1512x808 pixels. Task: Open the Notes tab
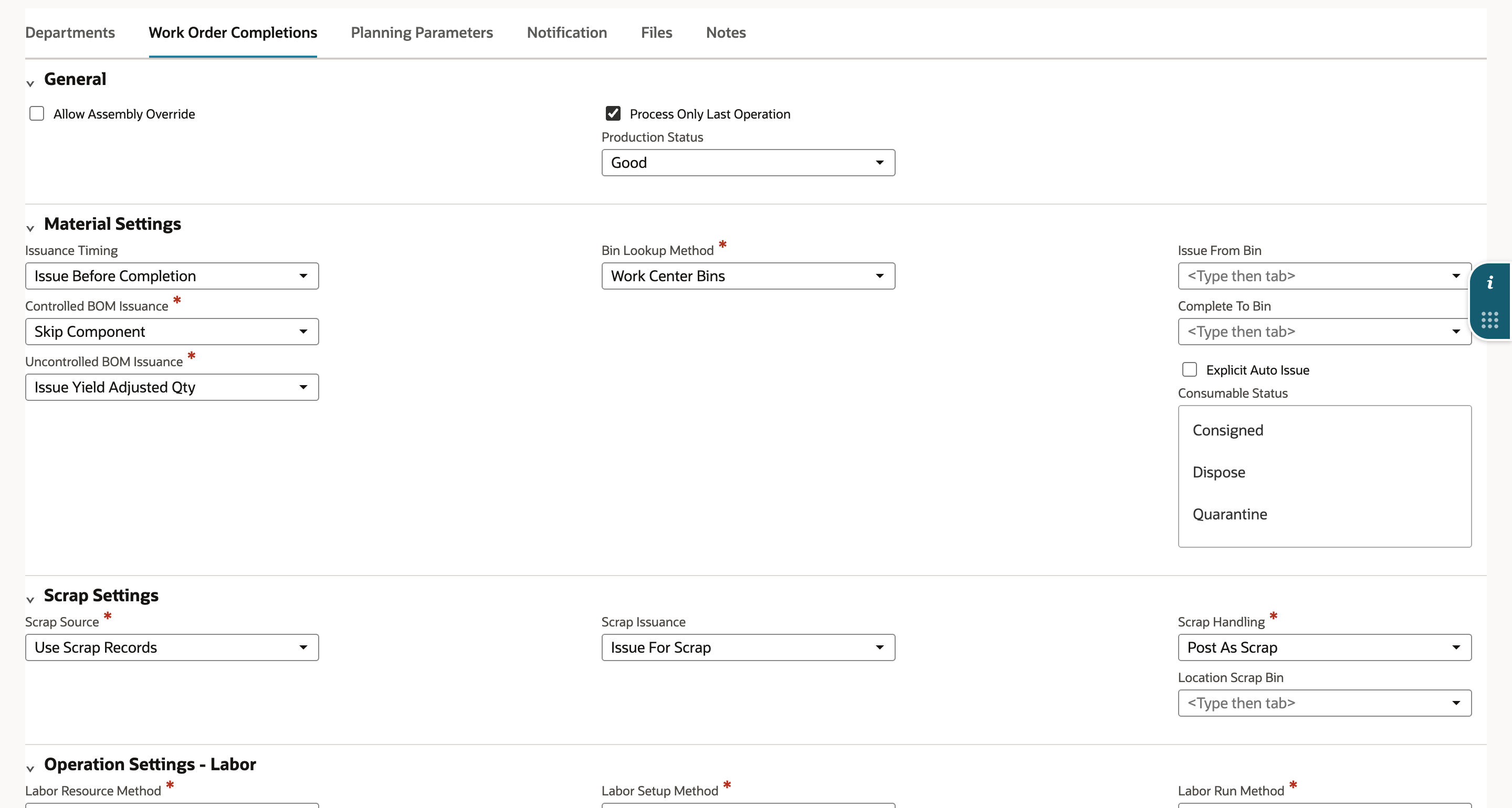click(x=726, y=33)
